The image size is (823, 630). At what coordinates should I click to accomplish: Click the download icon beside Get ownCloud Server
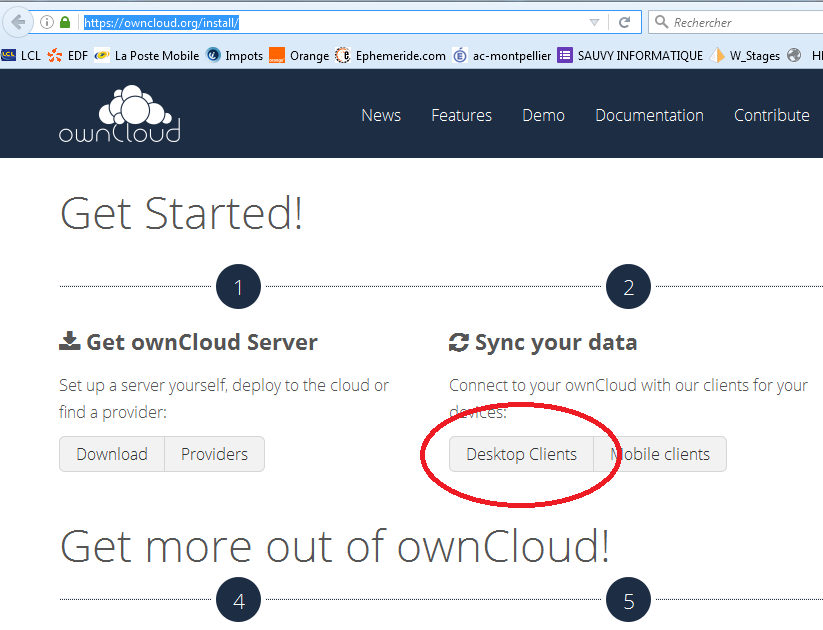click(x=69, y=341)
